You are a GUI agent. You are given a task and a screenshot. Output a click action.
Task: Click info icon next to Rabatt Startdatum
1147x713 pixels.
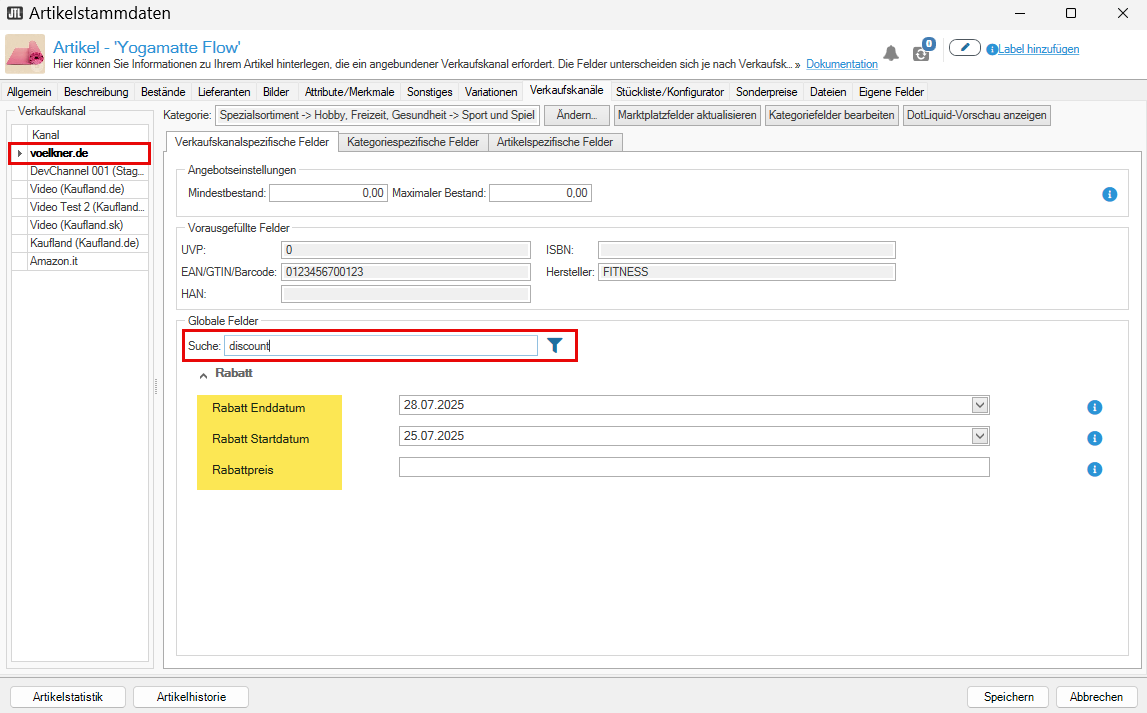click(1094, 438)
